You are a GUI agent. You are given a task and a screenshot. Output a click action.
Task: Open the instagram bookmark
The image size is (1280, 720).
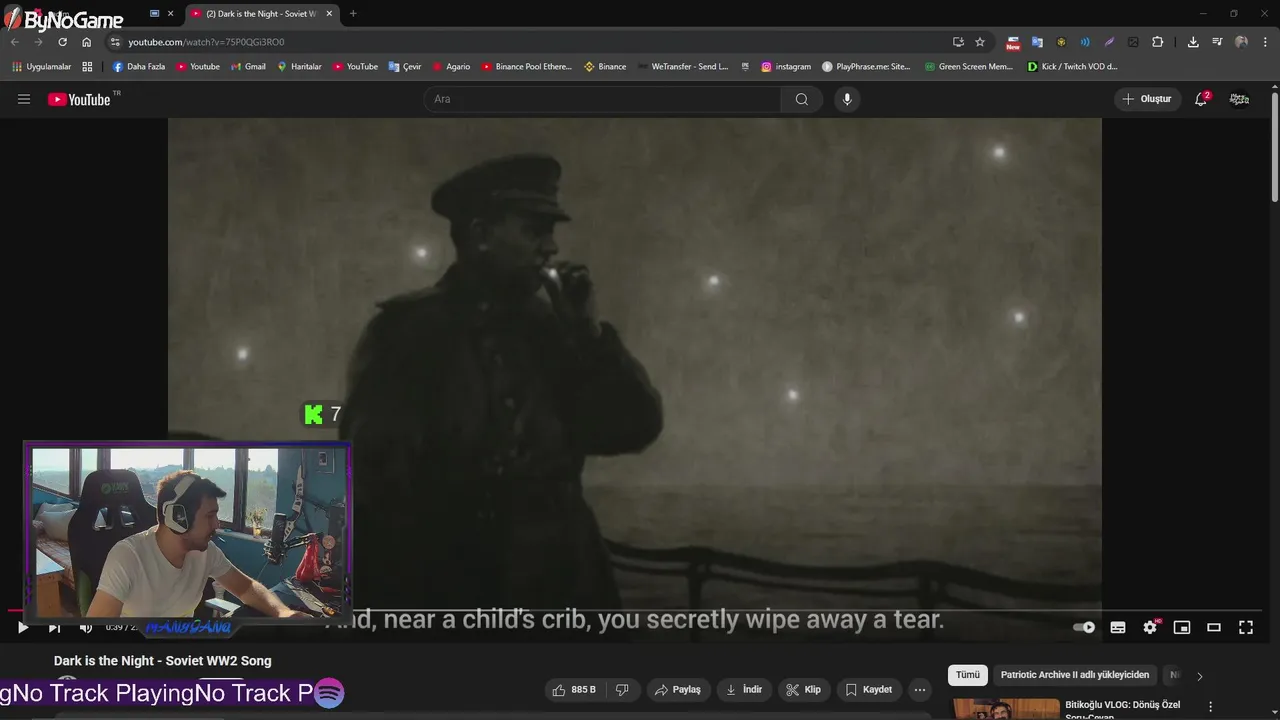click(x=786, y=67)
